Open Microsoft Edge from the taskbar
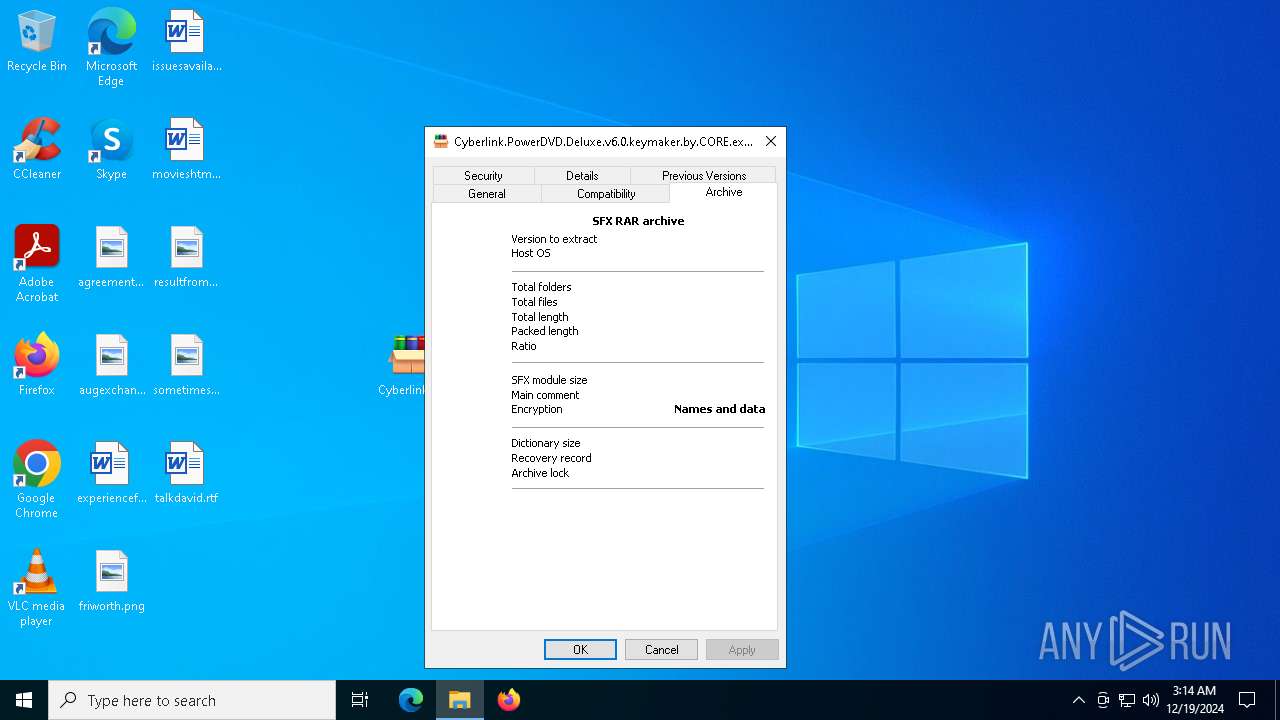Viewport: 1280px width, 720px height. tap(411, 700)
